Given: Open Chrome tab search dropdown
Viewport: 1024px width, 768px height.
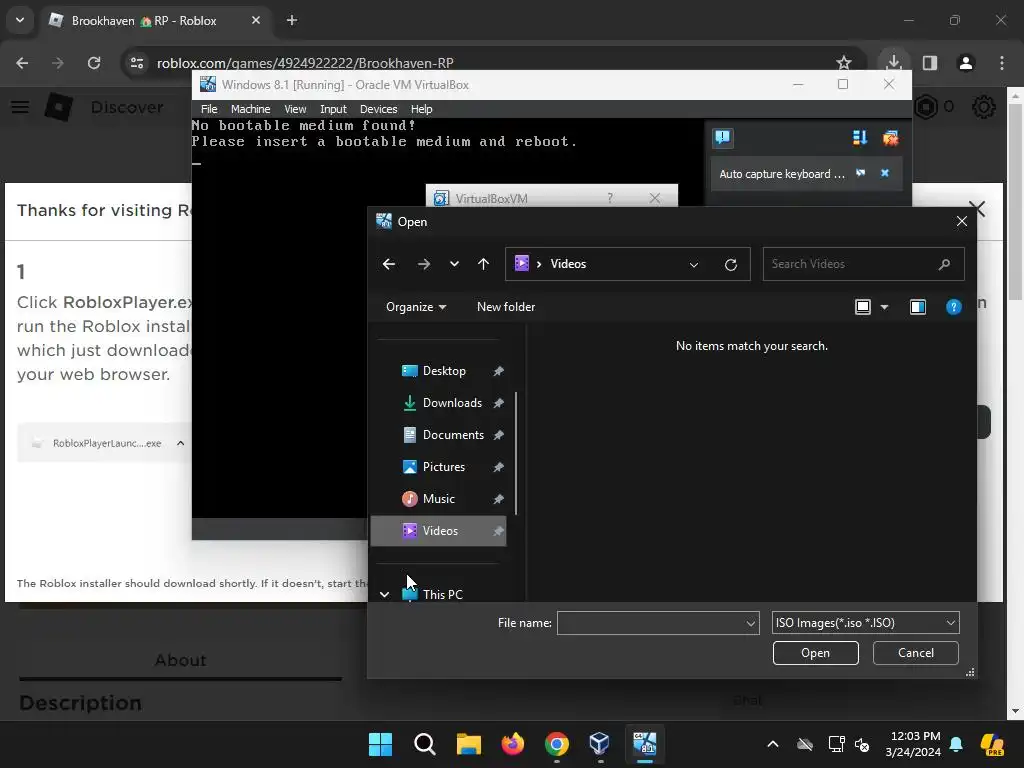Looking at the screenshot, I should point(20,20).
